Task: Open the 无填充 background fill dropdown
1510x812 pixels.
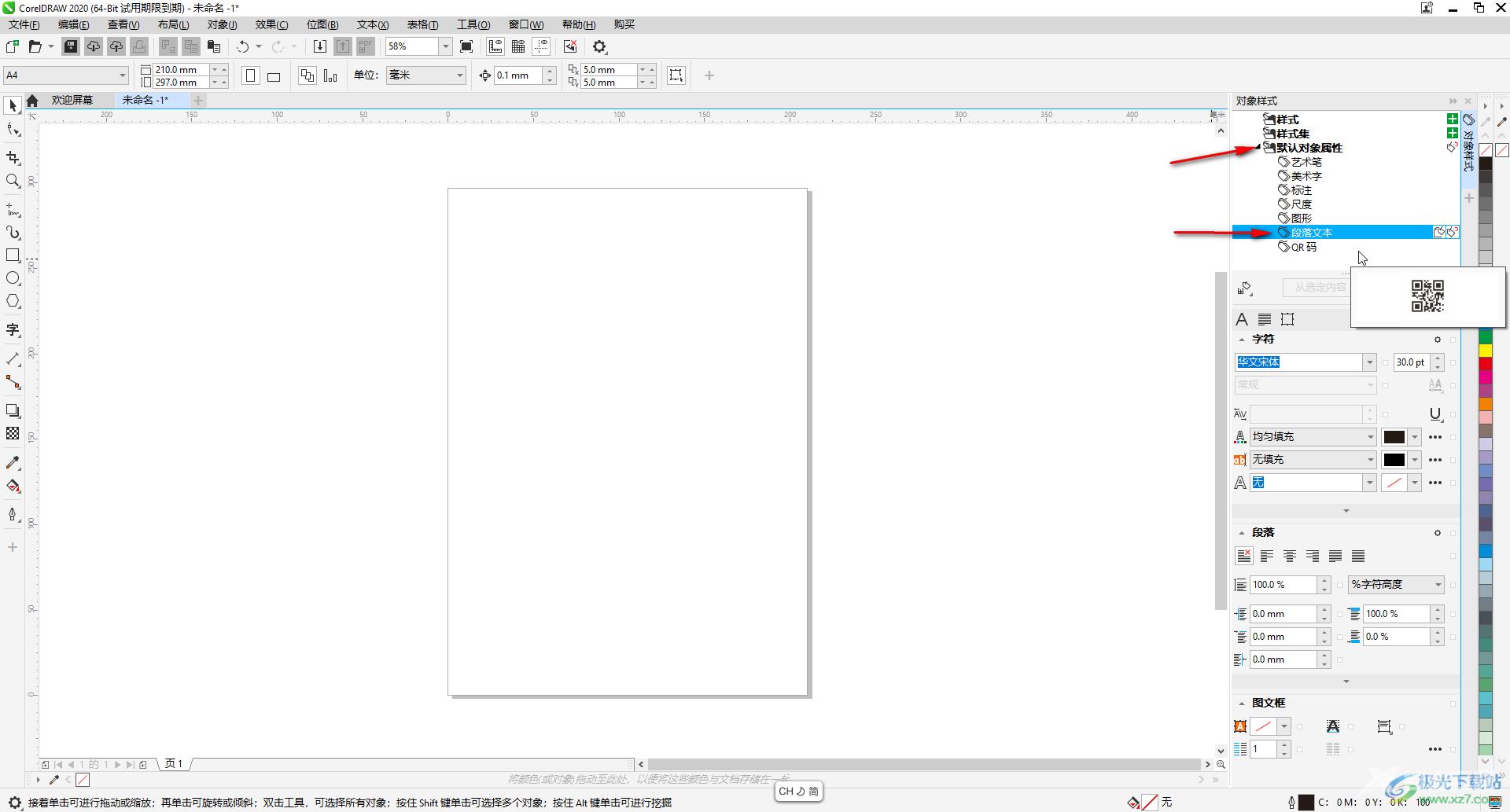Action: [1313, 460]
